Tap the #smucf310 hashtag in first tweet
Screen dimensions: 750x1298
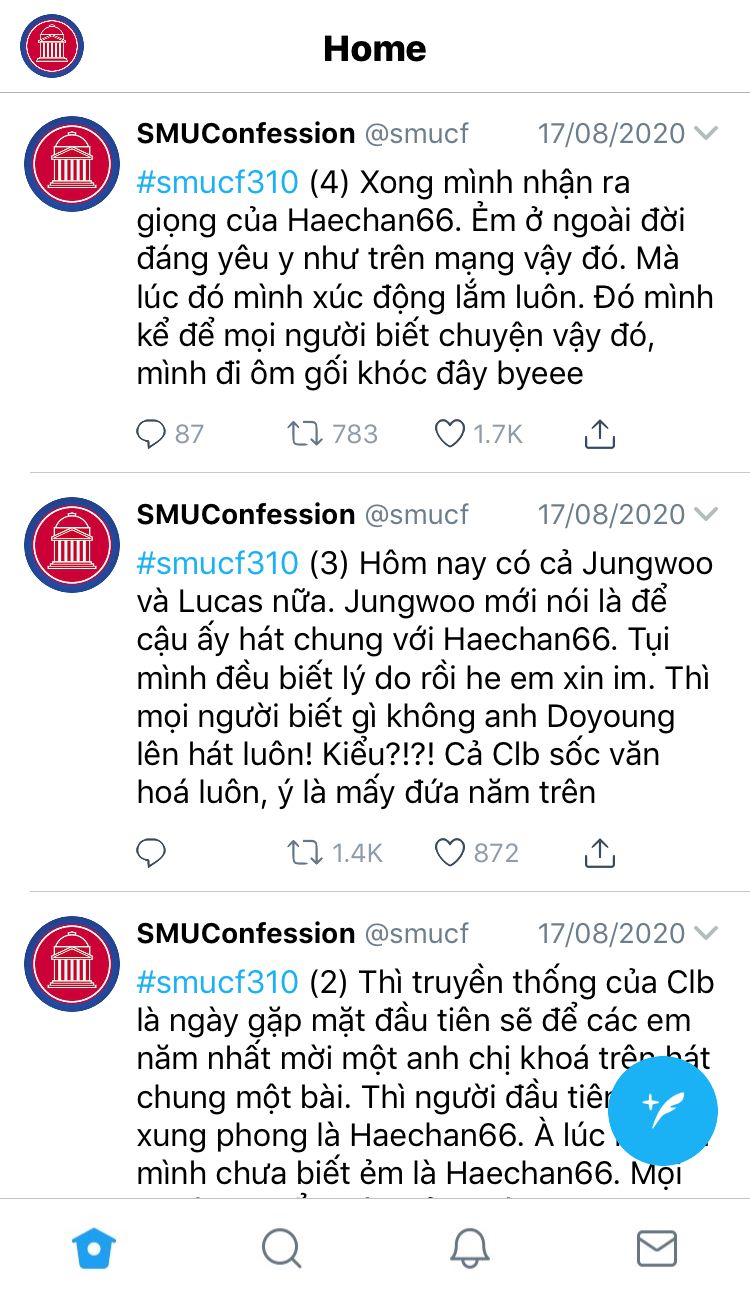[217, 183]
